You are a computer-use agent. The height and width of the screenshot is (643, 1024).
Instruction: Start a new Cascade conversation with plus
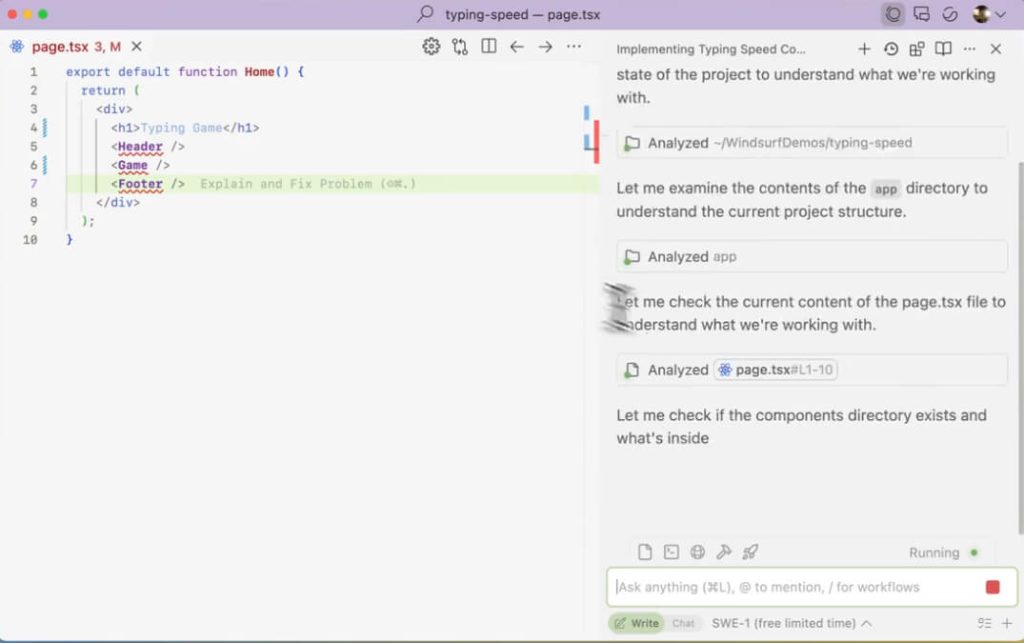coord(864,49)
